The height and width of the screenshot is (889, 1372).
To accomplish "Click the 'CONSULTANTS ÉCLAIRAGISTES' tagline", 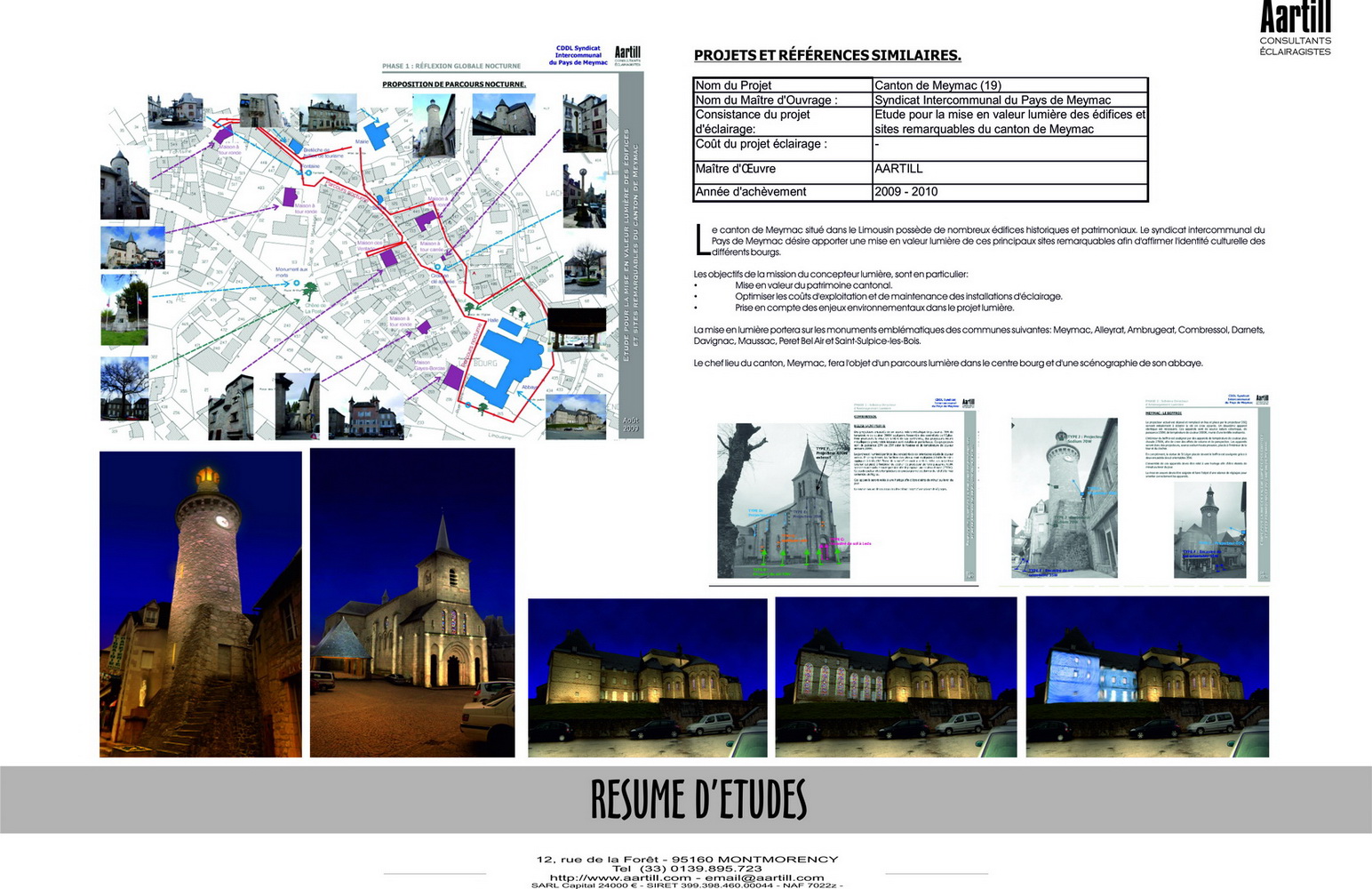I will [x=1295, y=46].
